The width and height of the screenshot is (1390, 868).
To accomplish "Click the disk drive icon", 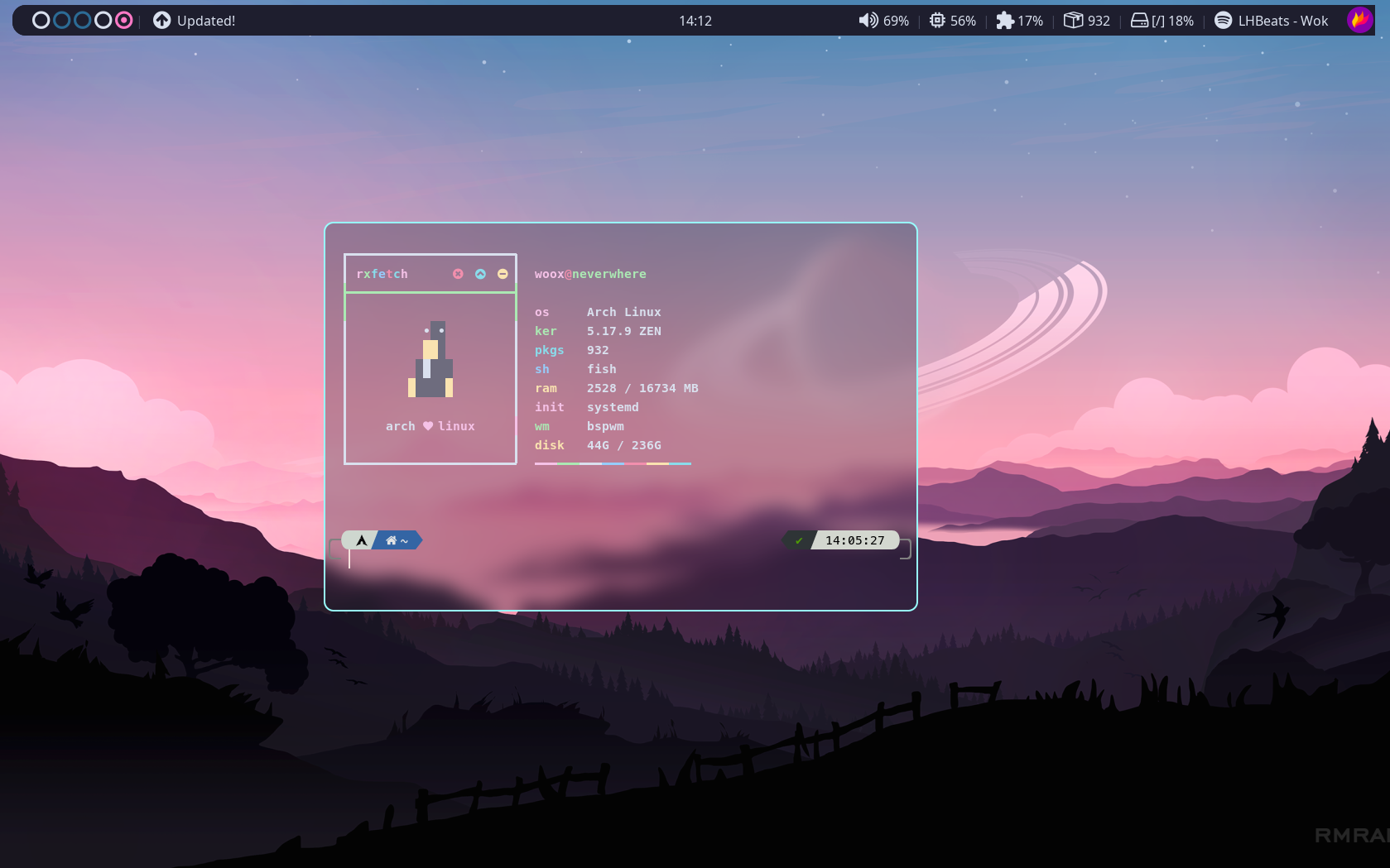I will point(1140,20).
